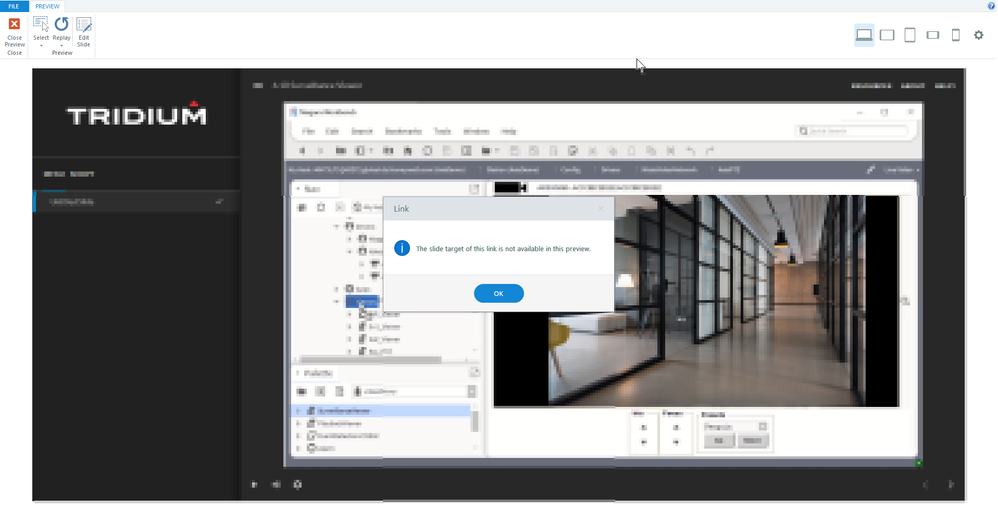This screenshot has width=998, height=507.
Task: Switch to the PREVIEW ribbon tab
Action: (48, 6)
